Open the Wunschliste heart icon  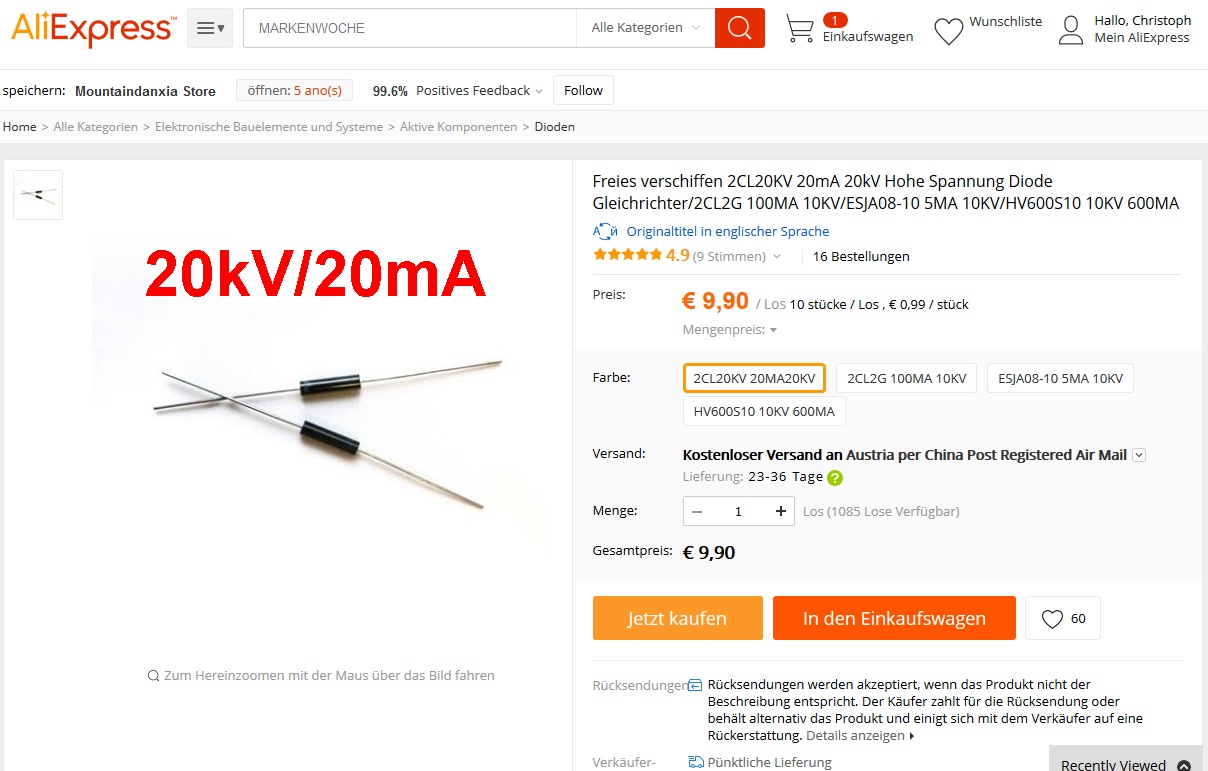tap(948, 31)
